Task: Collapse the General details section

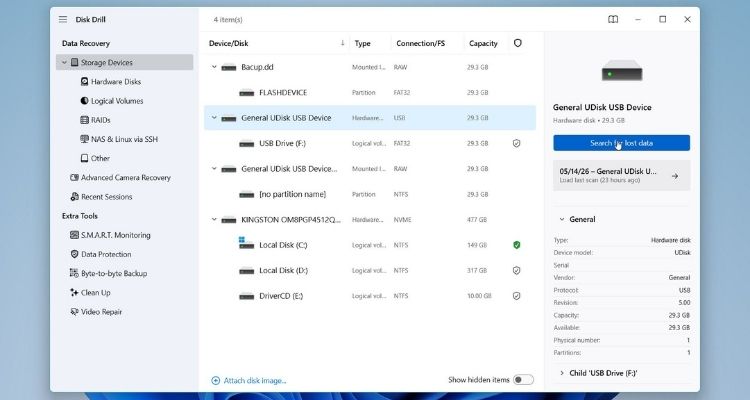Action: point(562,219)
